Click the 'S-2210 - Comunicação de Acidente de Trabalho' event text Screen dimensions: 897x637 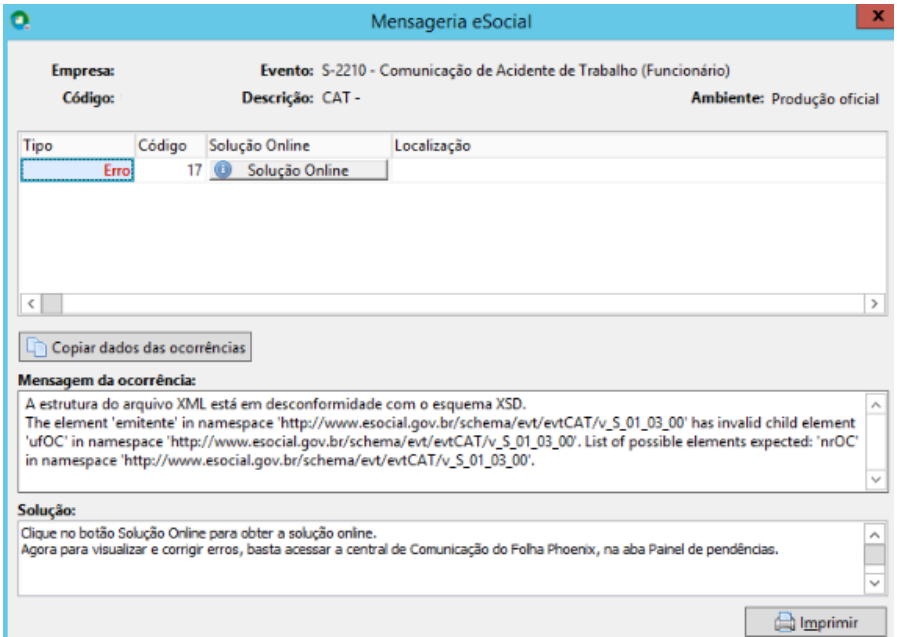click(x=526, y=71)
